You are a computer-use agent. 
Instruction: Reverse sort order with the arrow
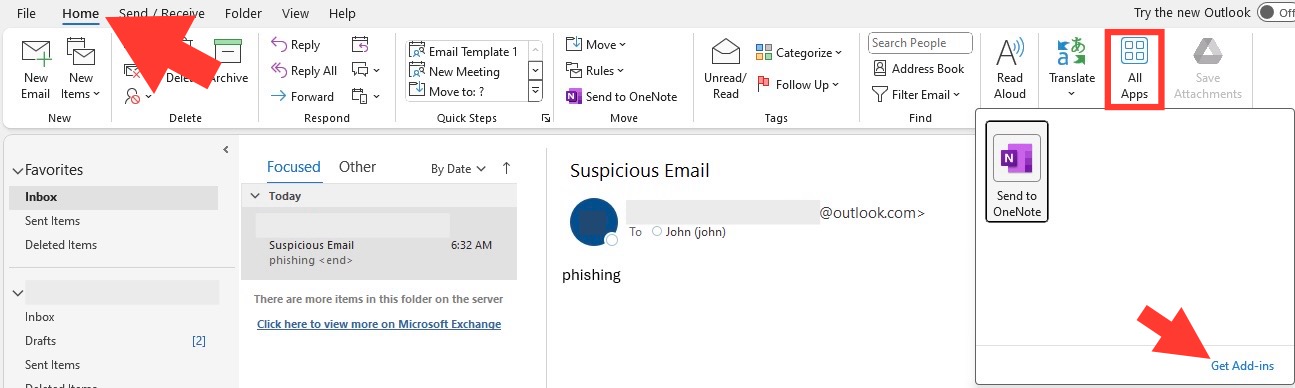tap(506, 168)
